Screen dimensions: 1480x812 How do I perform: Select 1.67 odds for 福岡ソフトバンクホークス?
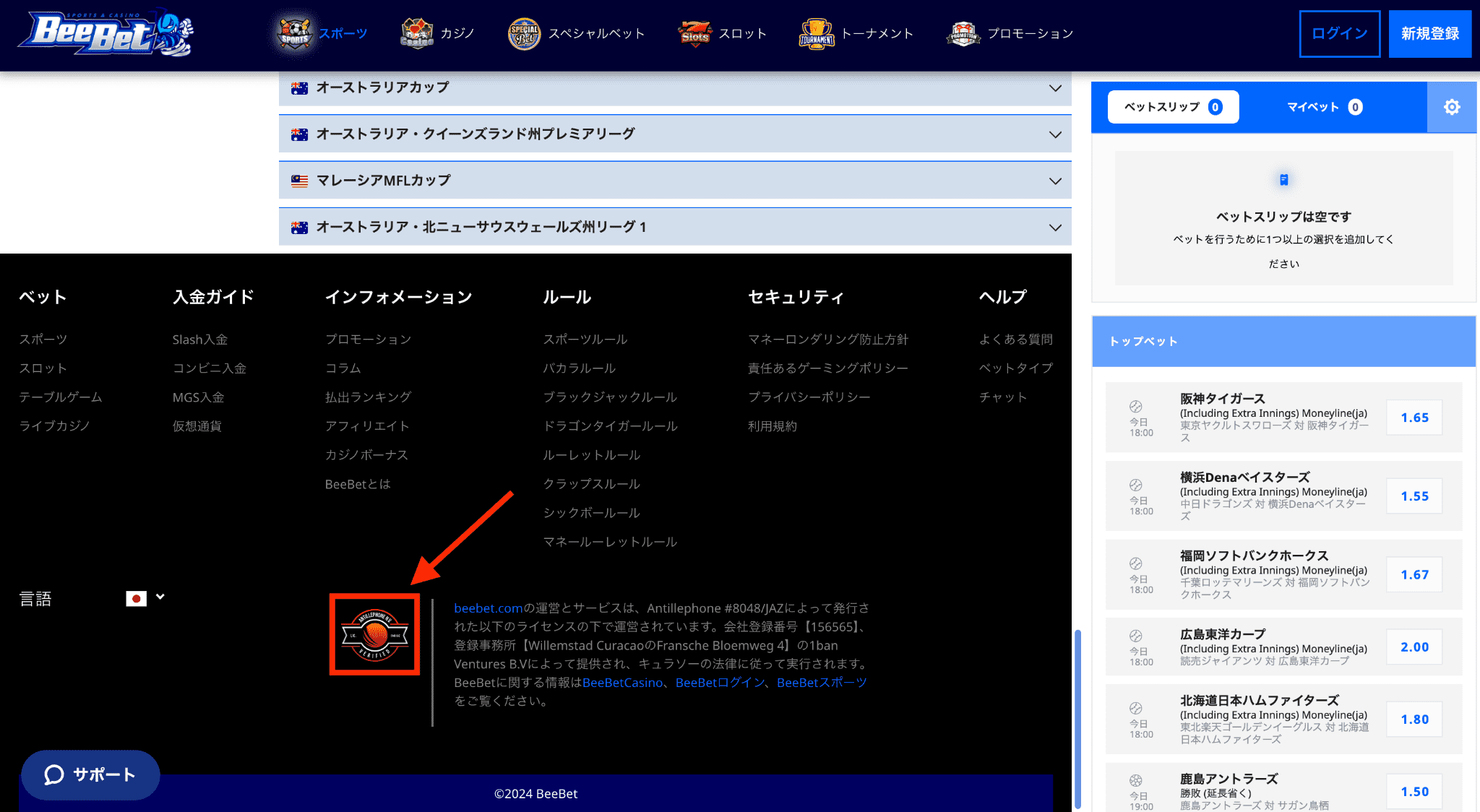(1414, 575)
